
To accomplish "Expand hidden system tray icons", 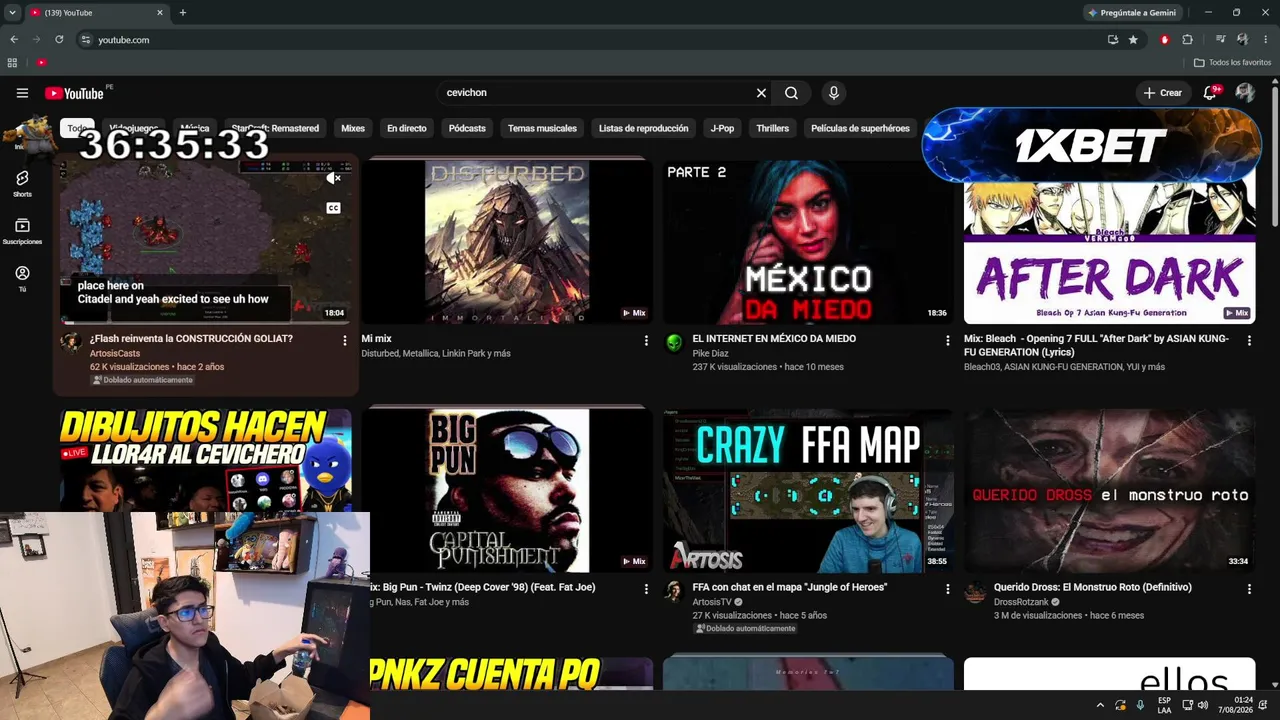I will tap(1101, 705).
